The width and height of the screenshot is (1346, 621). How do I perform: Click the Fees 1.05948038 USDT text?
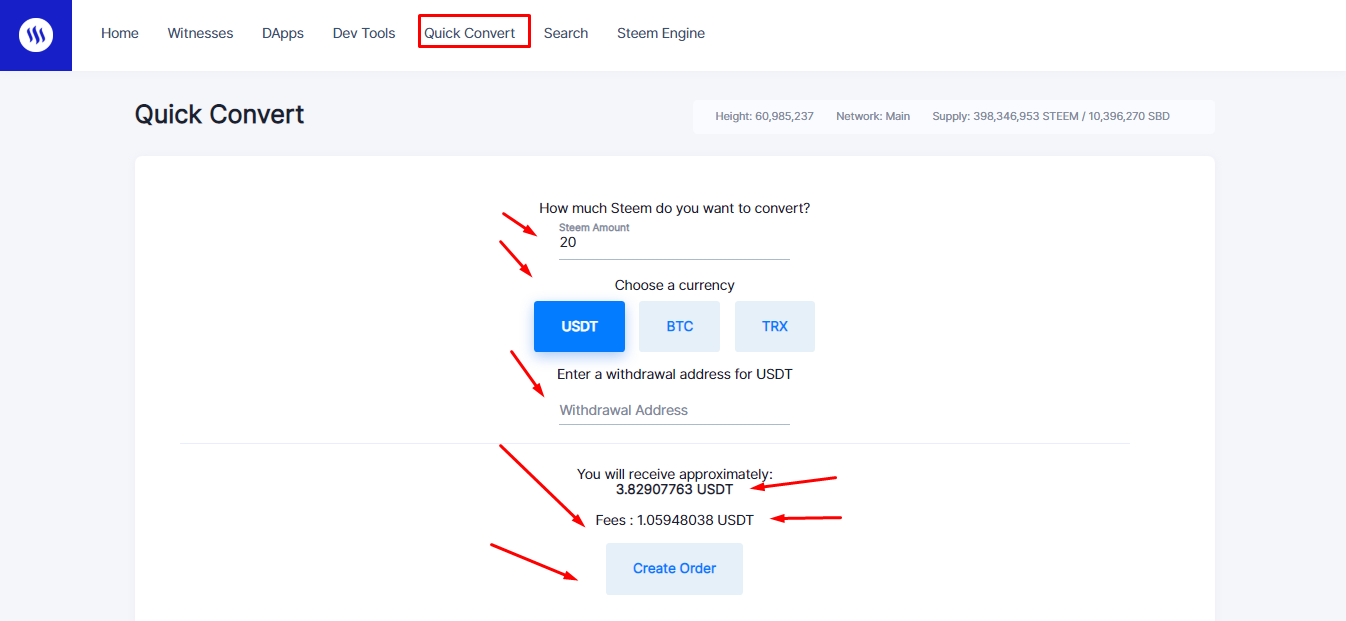coord(674,520)
